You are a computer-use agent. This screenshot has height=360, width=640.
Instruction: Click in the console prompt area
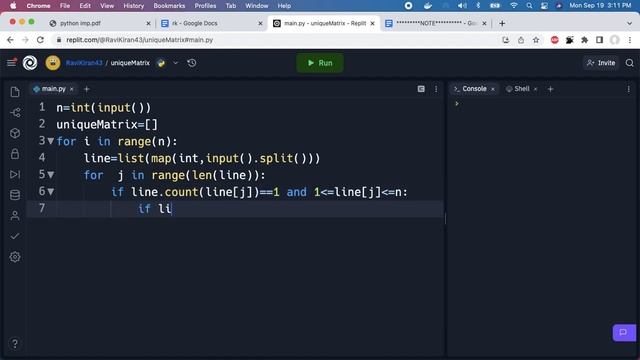542,103
